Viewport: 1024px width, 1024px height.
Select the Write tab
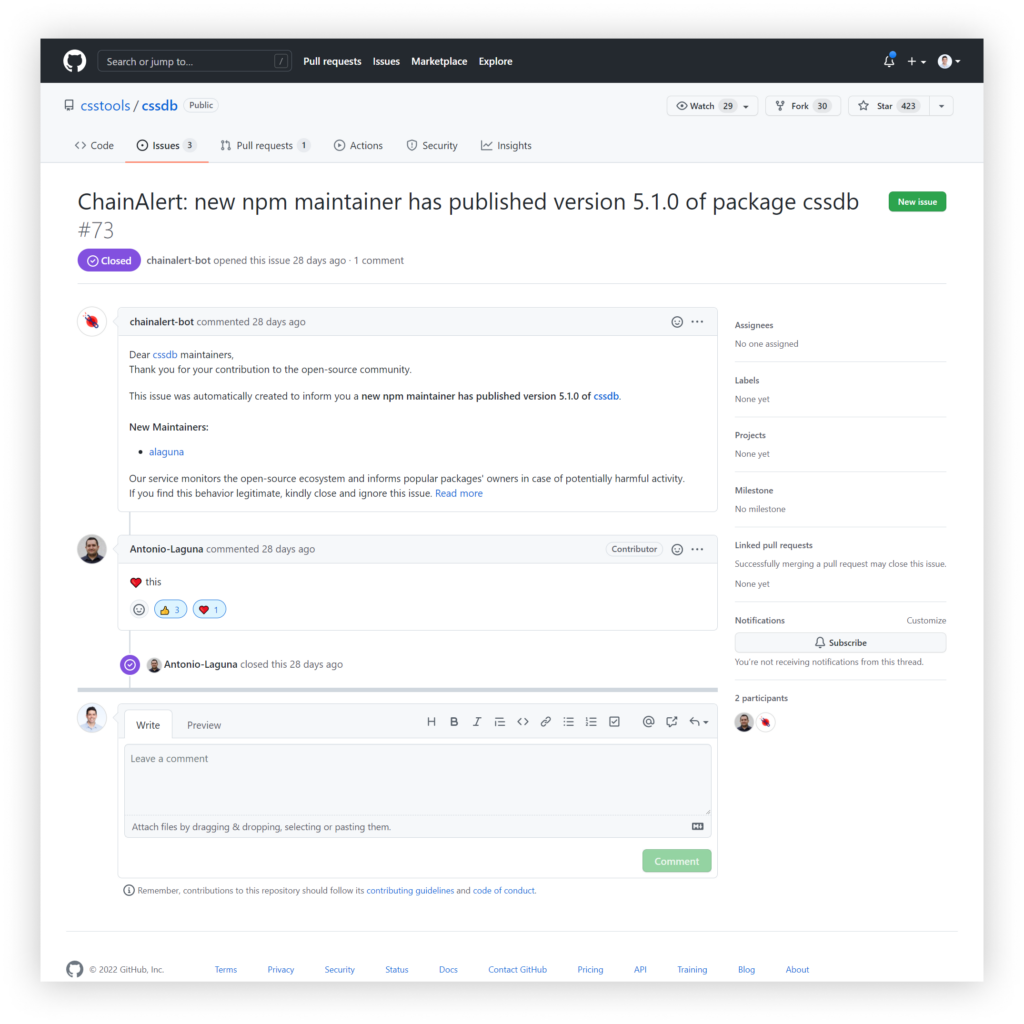pyautogui.click(x=148, y=725)
